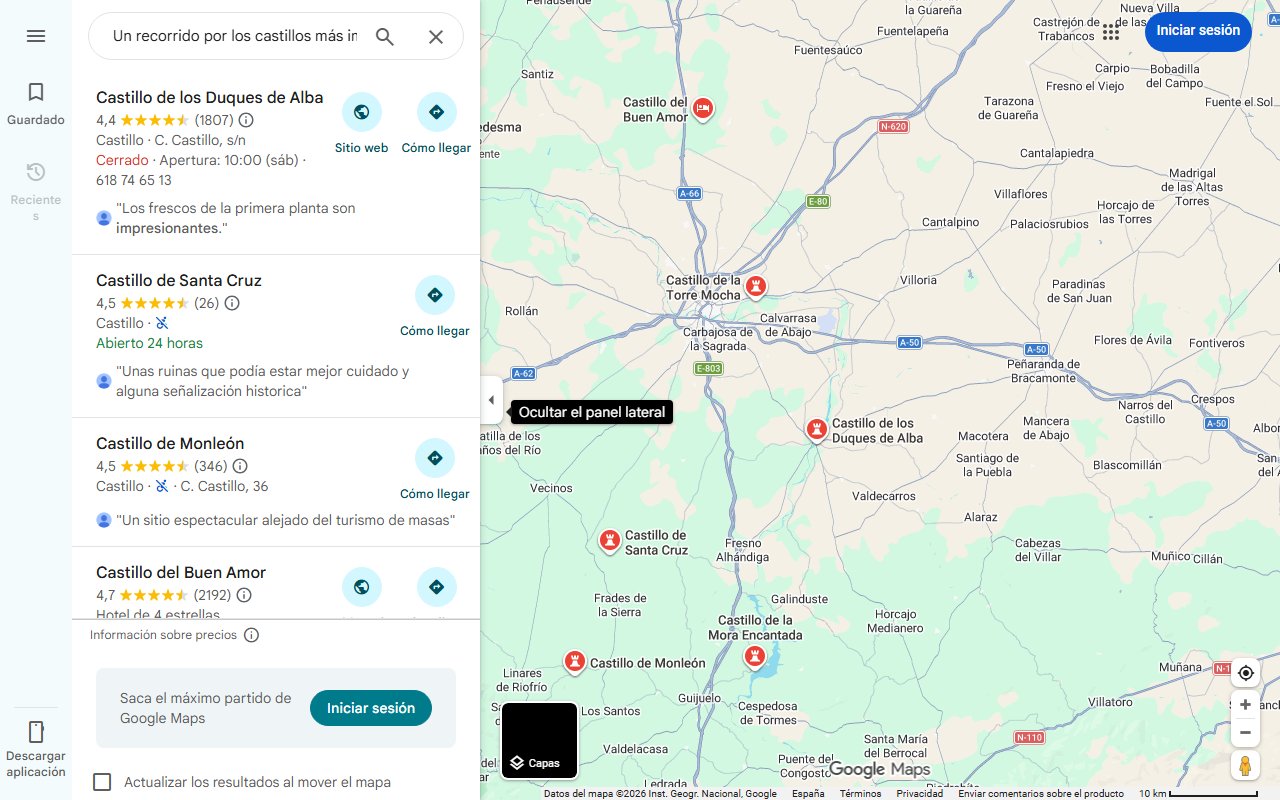Open the Capas layers selector
Viewport: 1280px width, 800px height.
539,741
